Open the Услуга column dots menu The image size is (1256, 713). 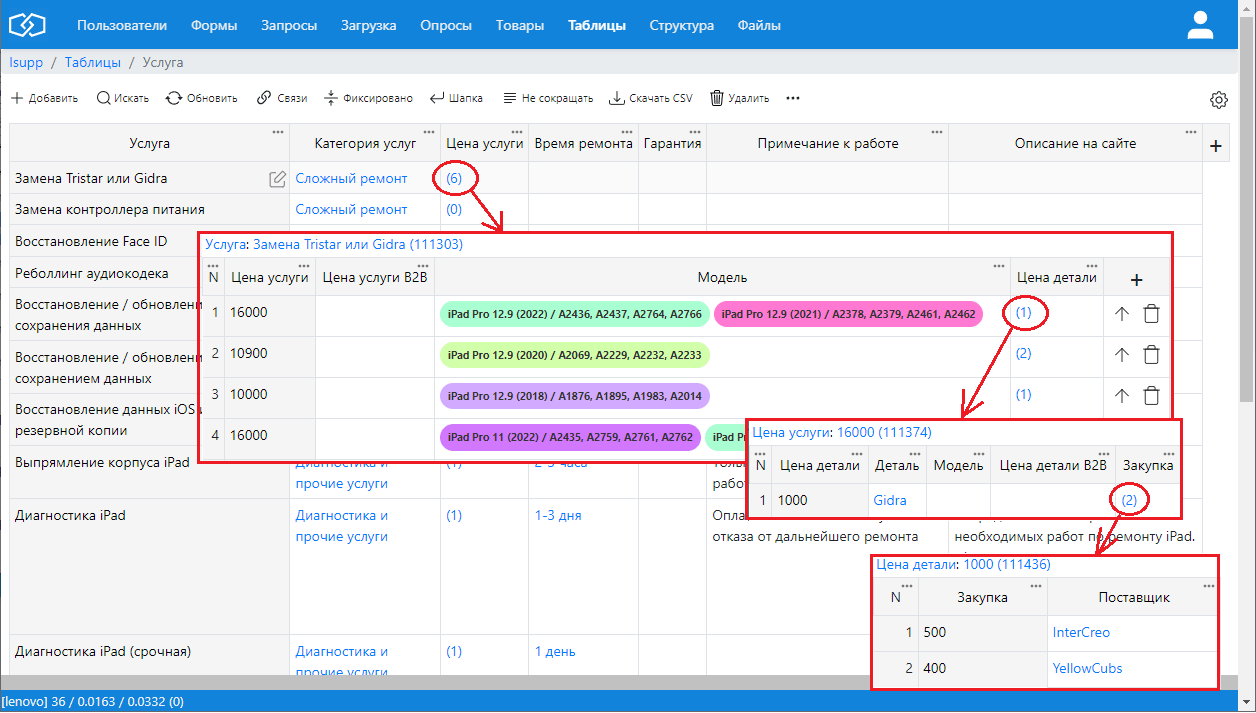click(x=278, y=131)
